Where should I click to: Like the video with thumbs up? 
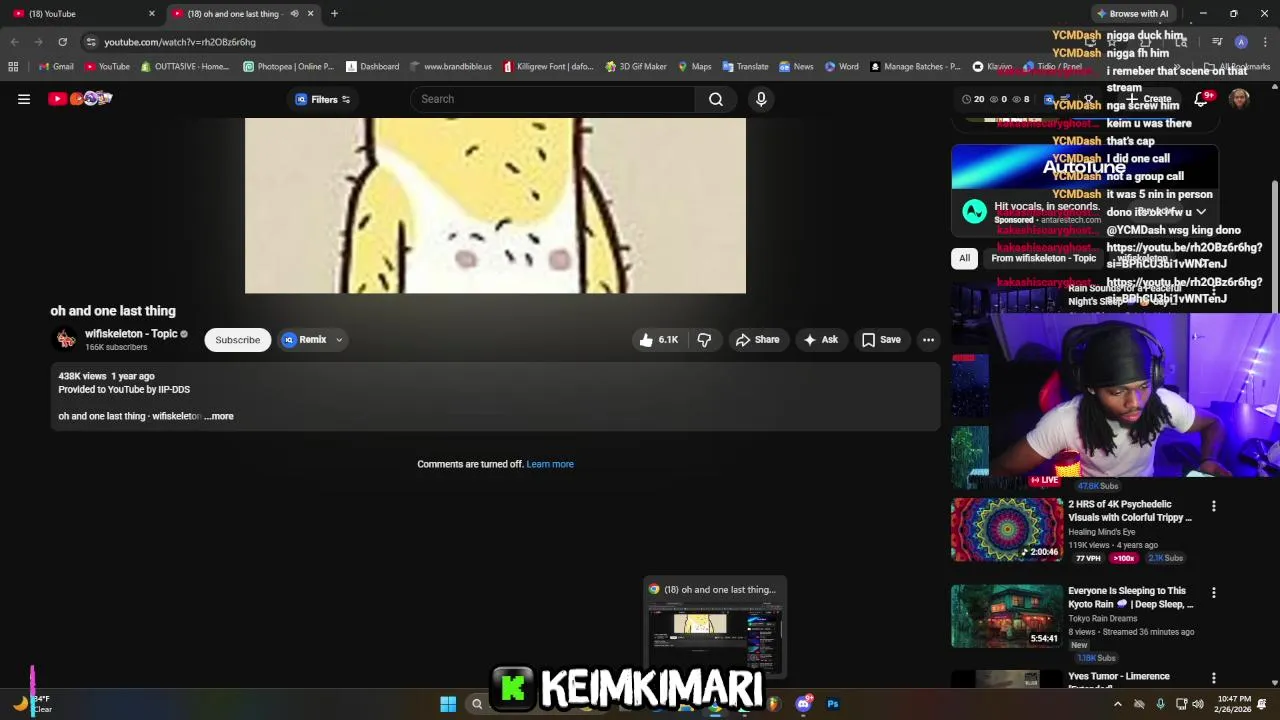click(x=659, y=340)
